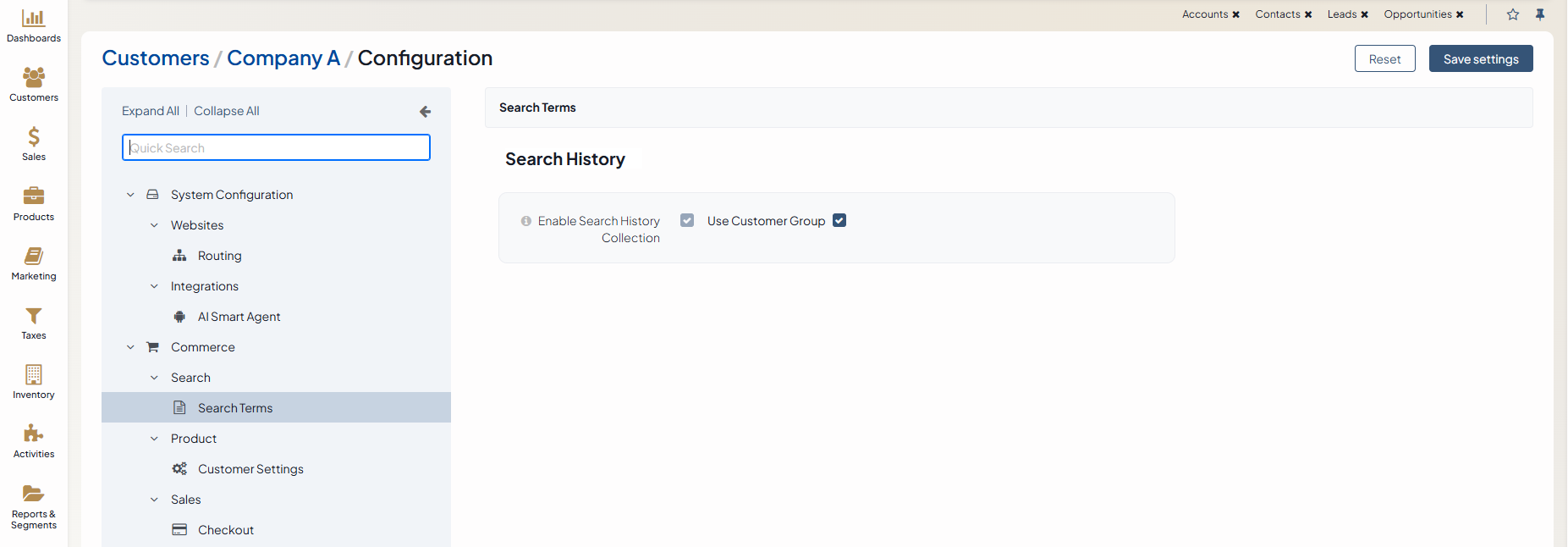Screen dimensions: 1568x547
Task: Collapse the Sales tree node
Action: 154,500
